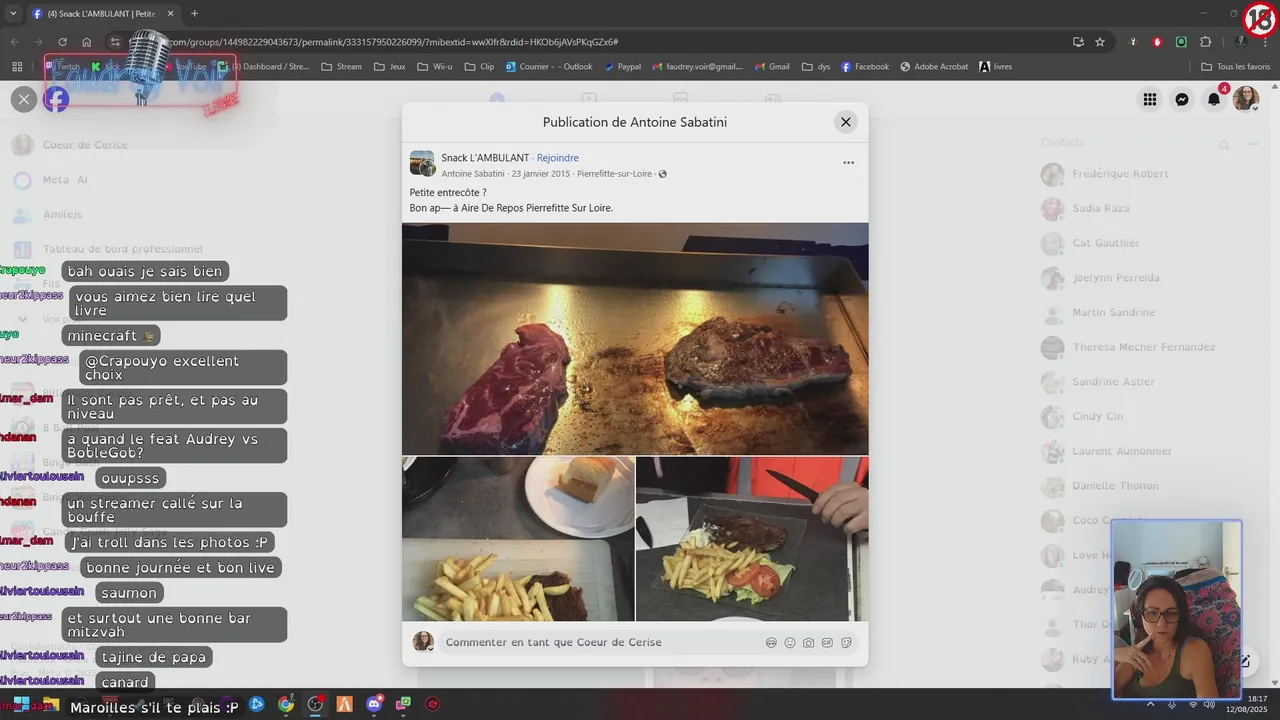1280x720 pixels.
Task: Close the Snack L'AMBULANT browser tab
Action: 170,14
